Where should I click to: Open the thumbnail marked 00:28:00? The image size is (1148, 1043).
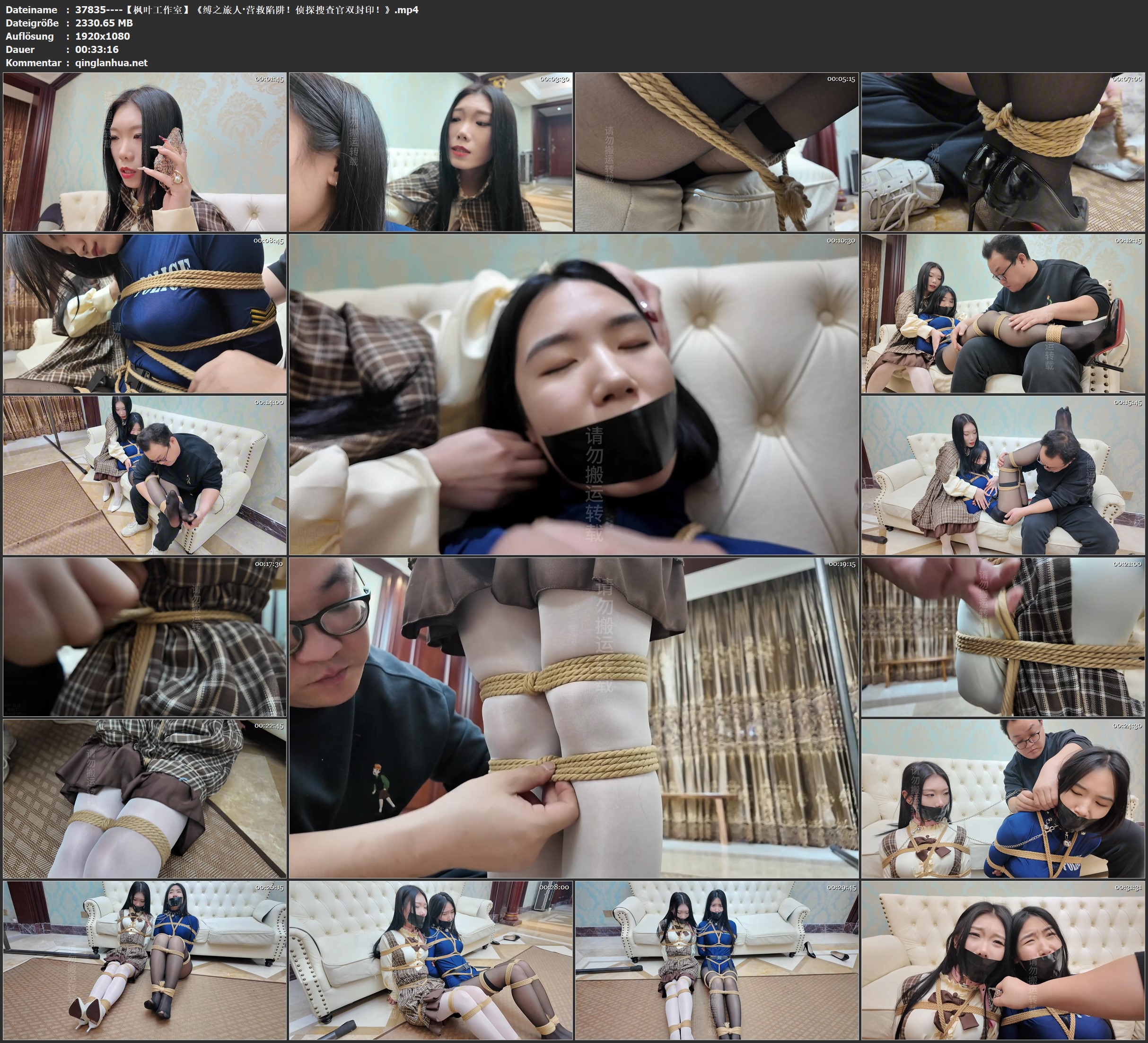430,960
